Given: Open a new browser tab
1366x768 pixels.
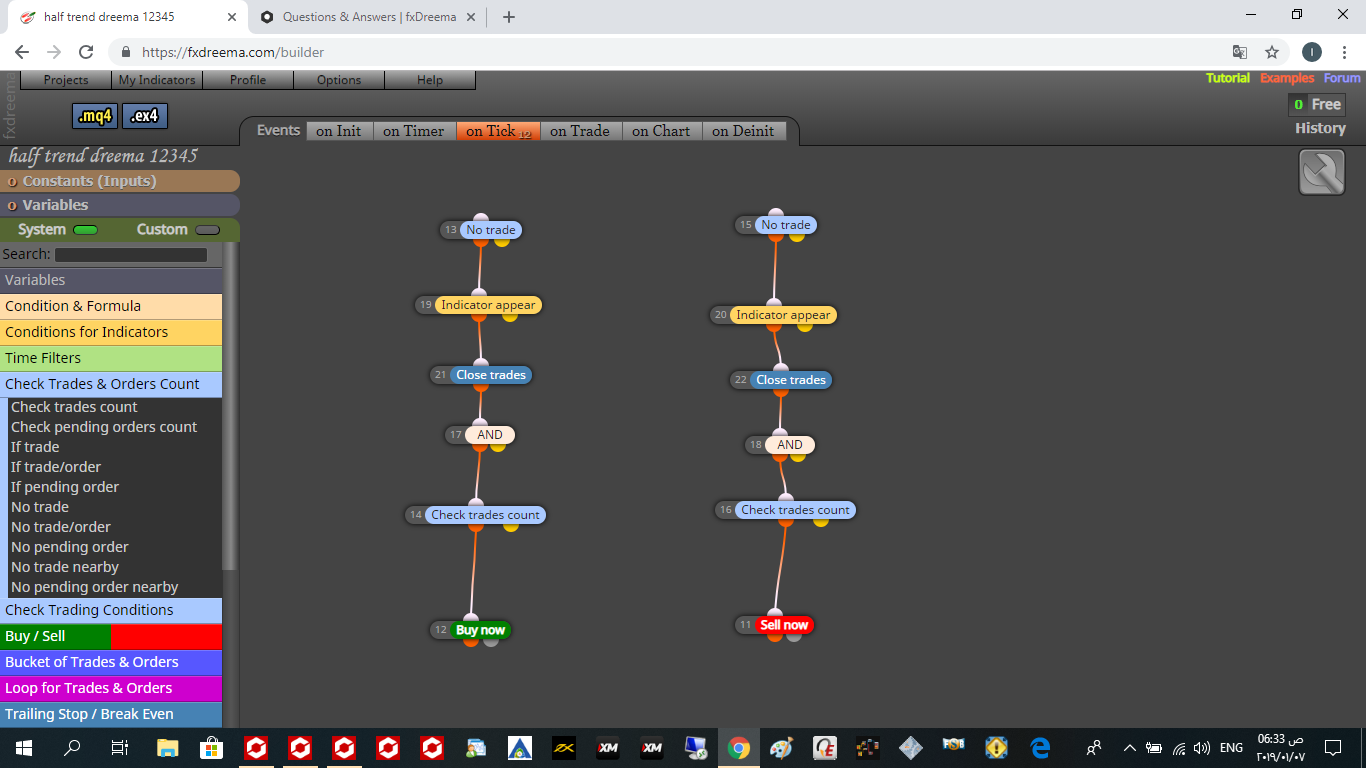Looking at the screenshot, I should tap(508, 17).
